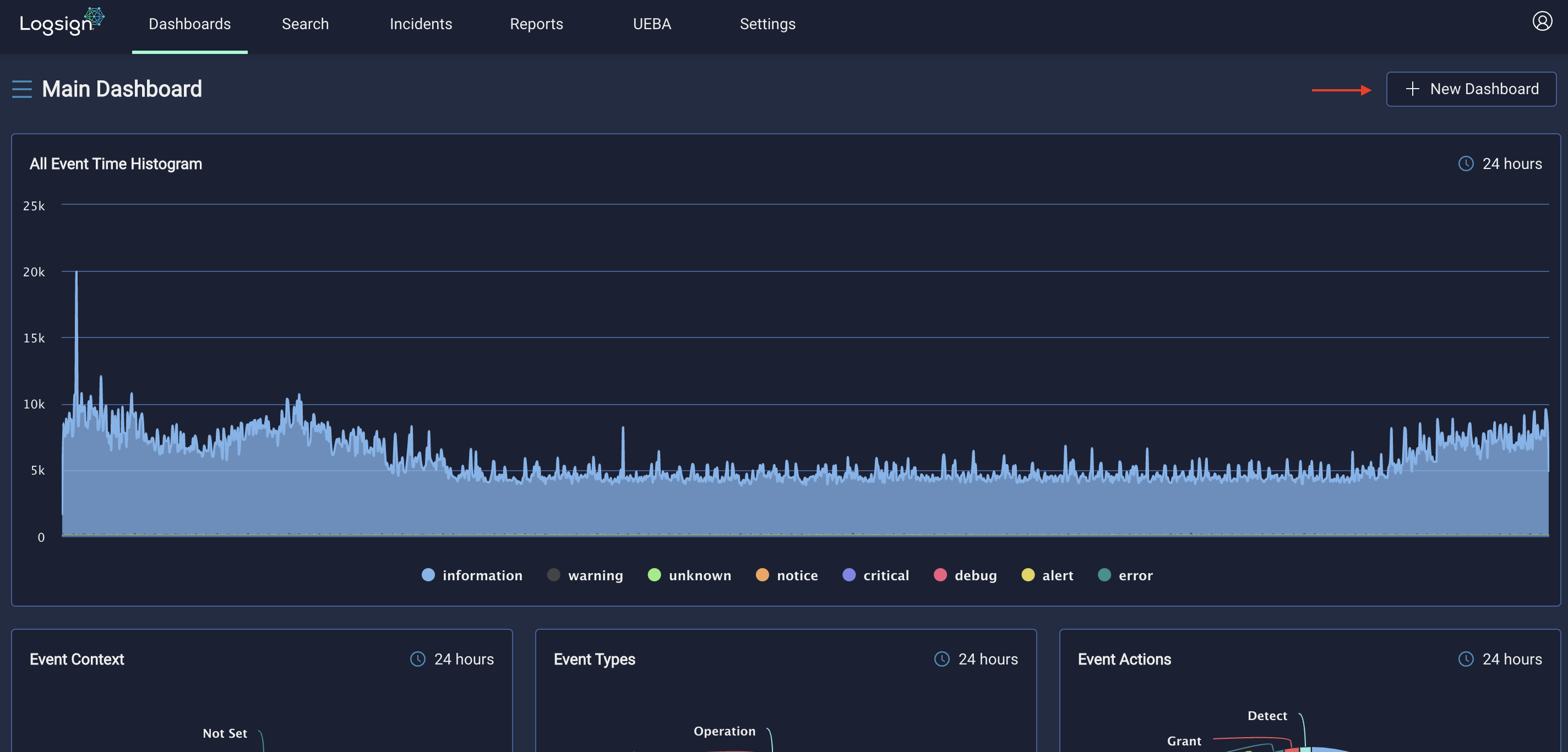Toggle the alert series in legend
The width and height of the screenshot is (1568, 752).
tap(1047, 575)
